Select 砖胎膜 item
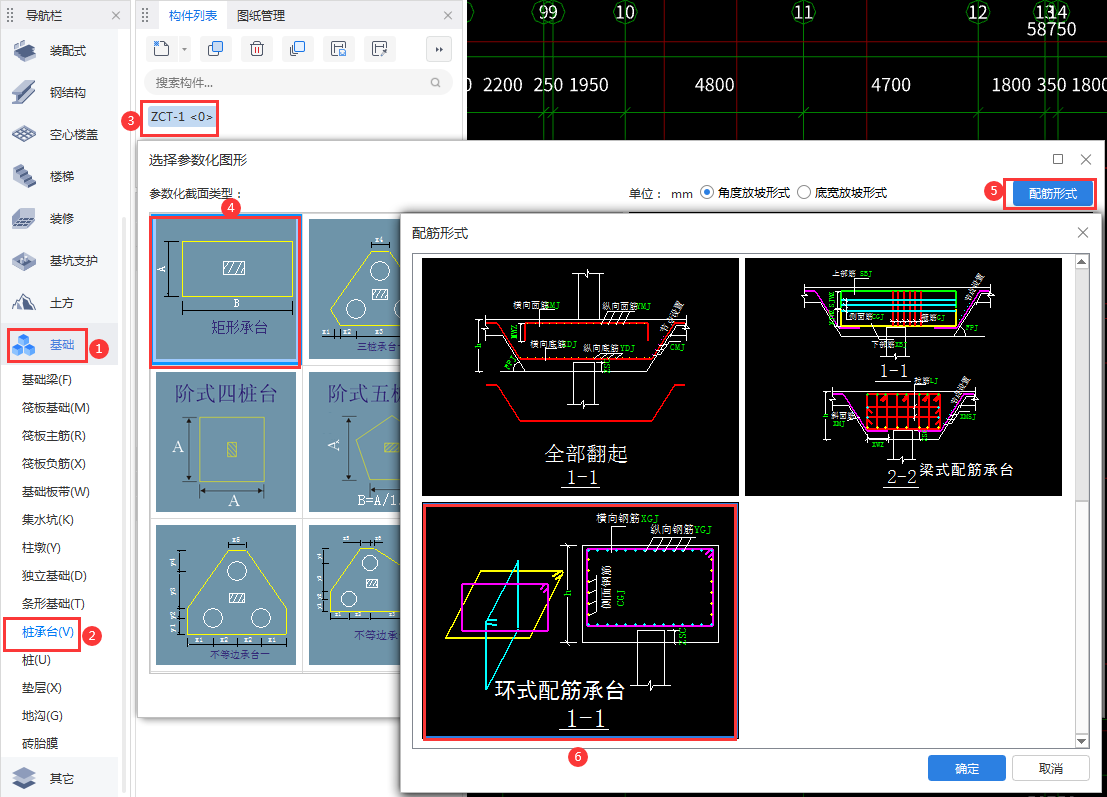 coord(40,743)
